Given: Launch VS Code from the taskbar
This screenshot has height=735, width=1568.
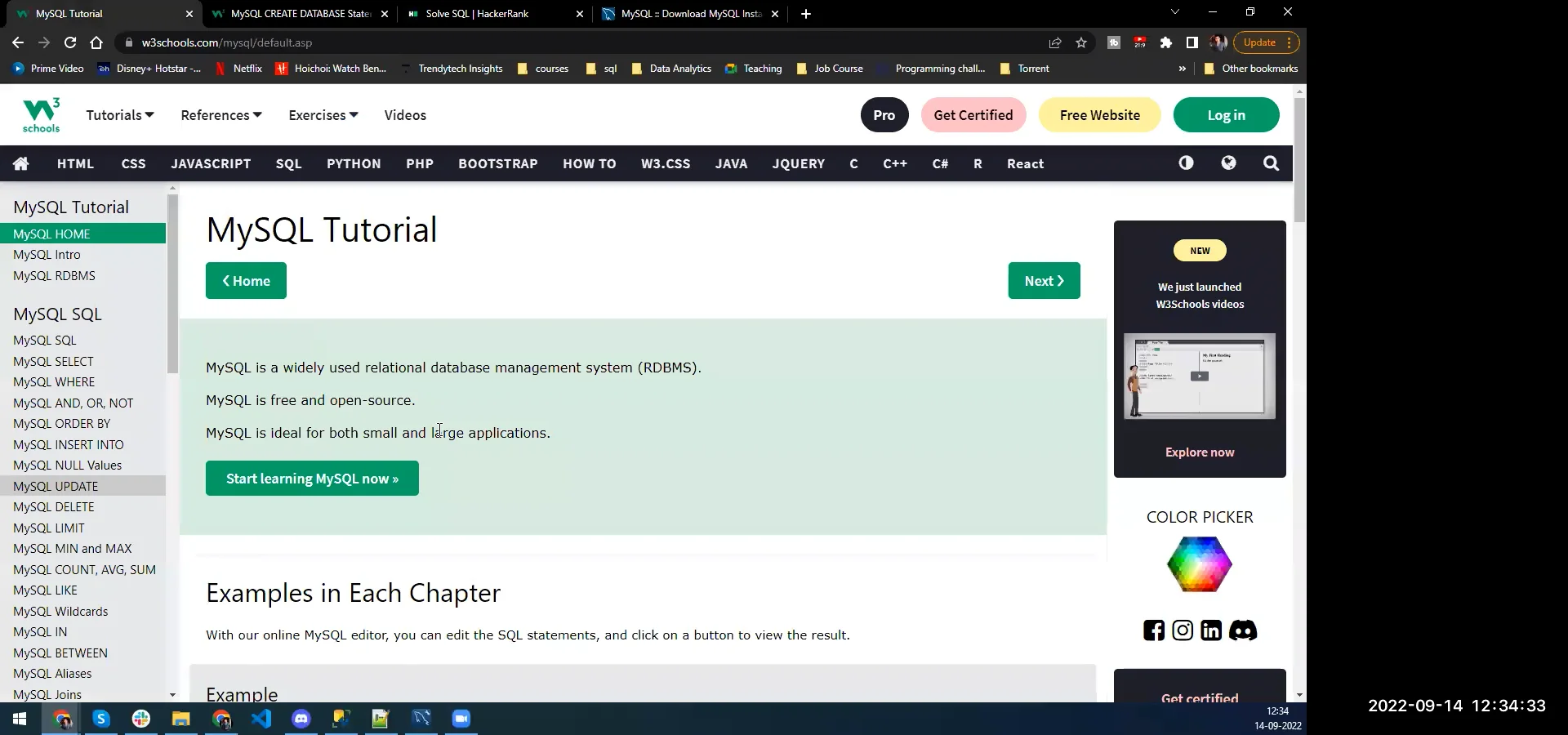Looking at the screenshot, I should coord(261,719).
